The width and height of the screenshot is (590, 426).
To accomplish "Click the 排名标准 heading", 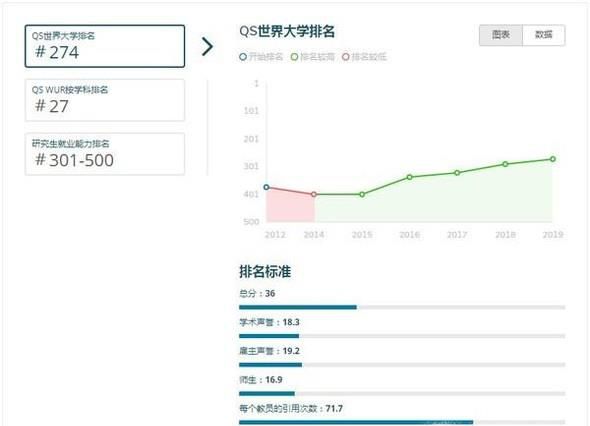I will coord(265,271).
